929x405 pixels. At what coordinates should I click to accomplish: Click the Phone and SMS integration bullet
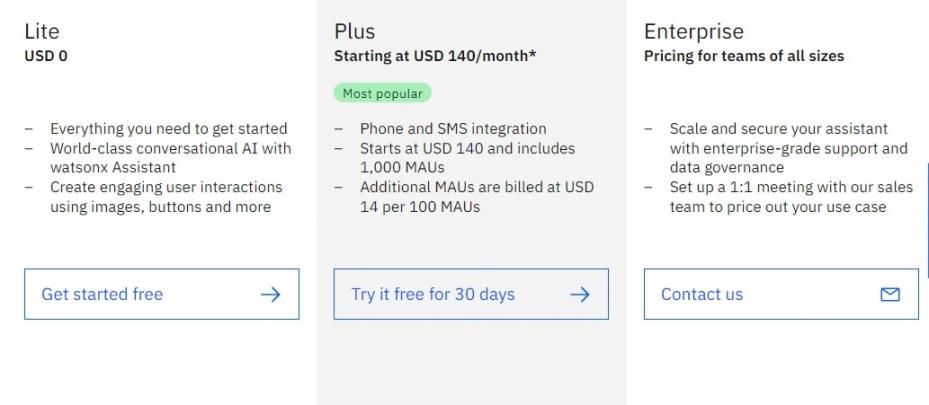(453, 128)
